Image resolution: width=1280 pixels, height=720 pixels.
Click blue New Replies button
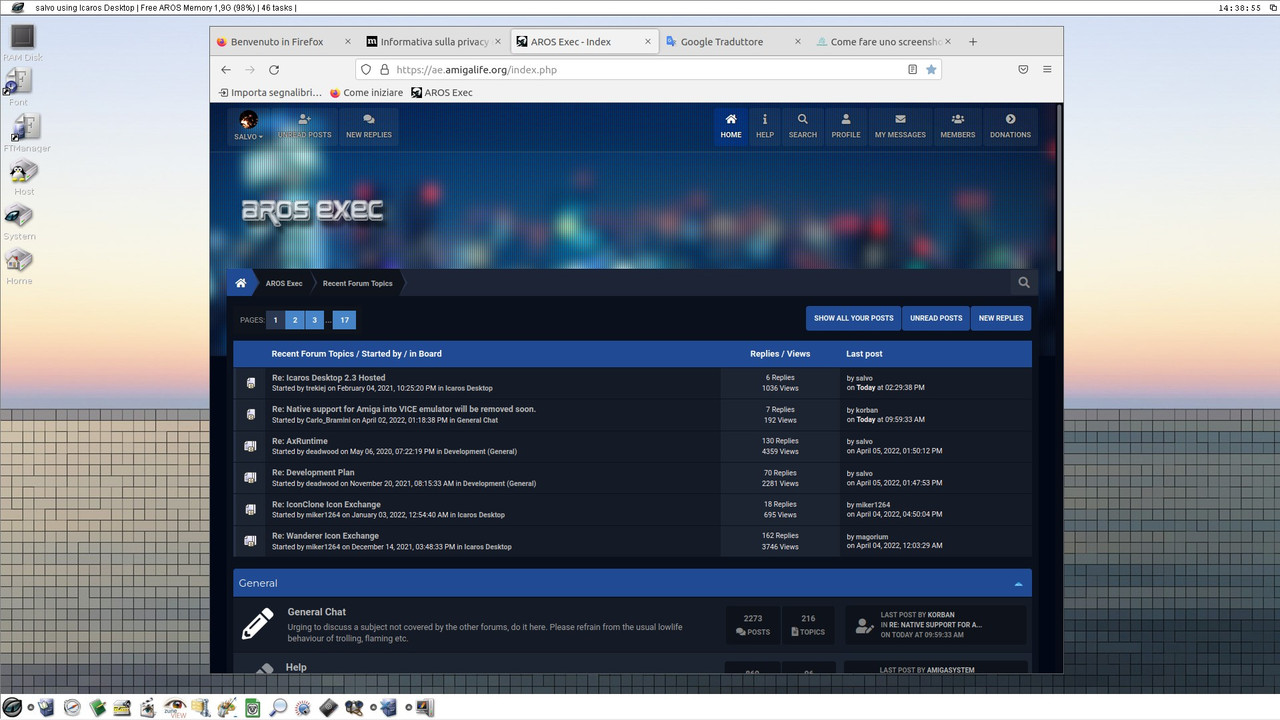tap(1001, 318)
